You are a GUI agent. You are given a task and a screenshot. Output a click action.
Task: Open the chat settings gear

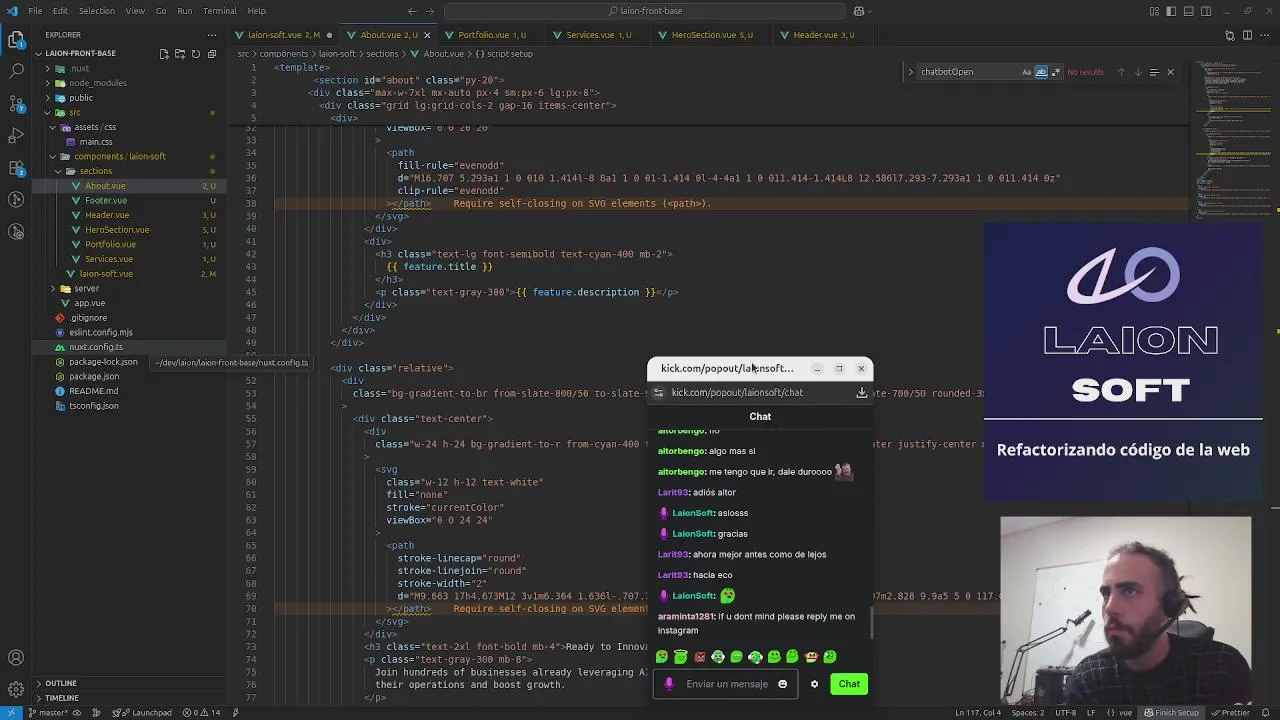point(814,684)
